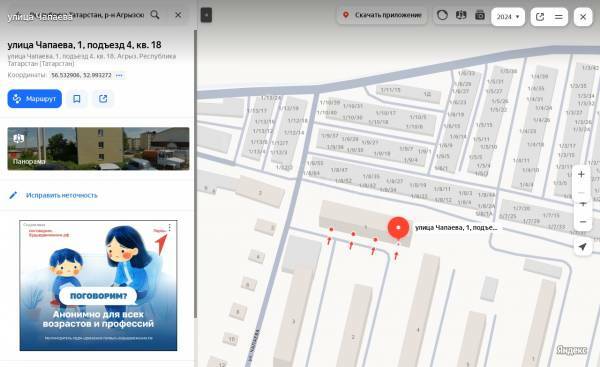Open the Панорама street view thumbnail
Image resolution: width=600 pixels, height=367 pixels.
(98, 148)
